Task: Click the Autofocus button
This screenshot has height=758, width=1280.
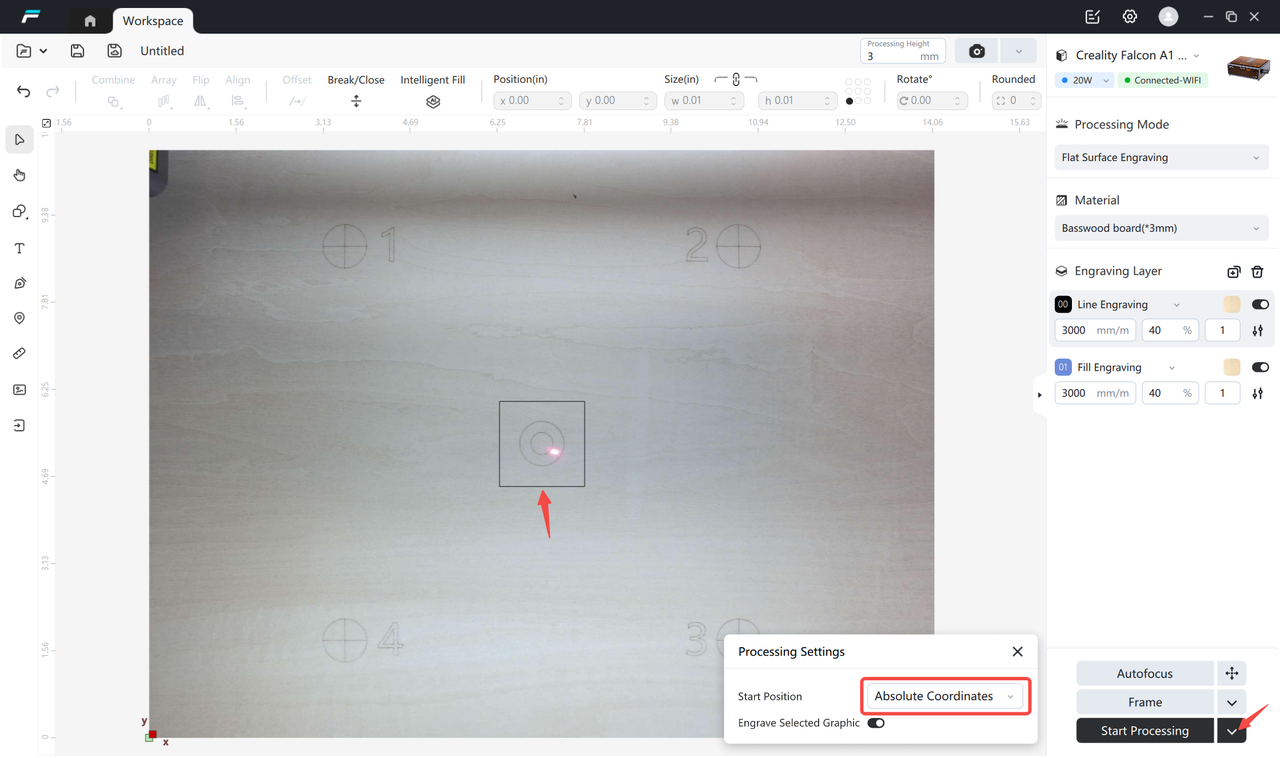Action: (1144, 673)
